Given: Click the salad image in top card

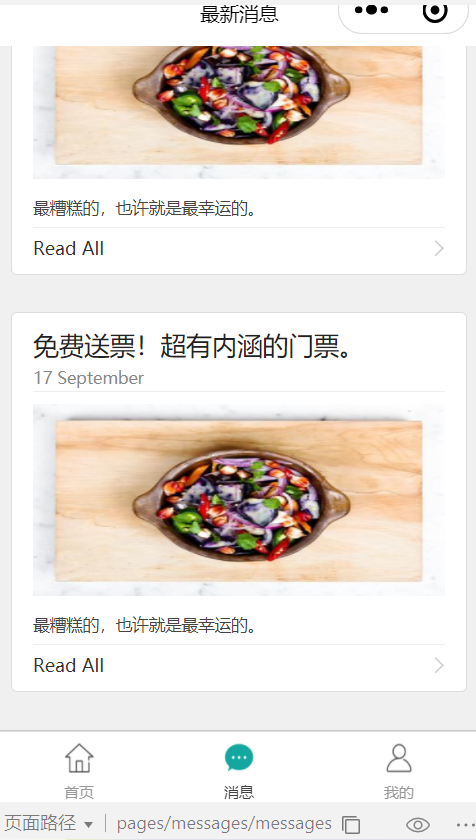Looking at the screenshot, I should tap(239, 112).
